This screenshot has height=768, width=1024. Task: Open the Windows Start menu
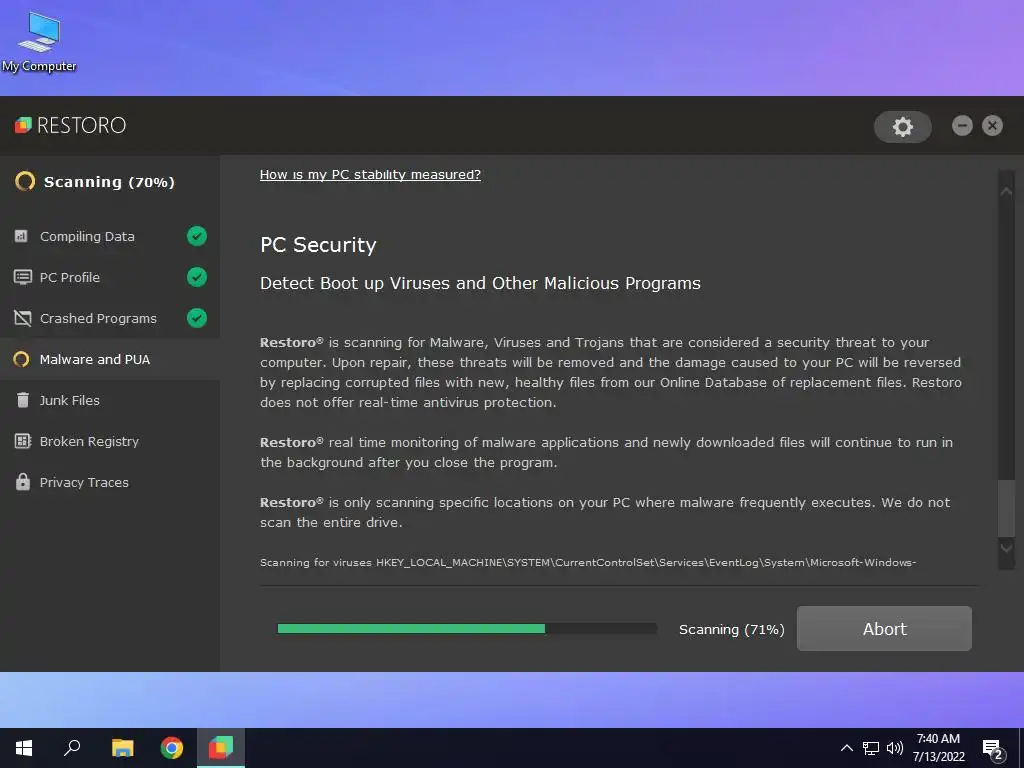(24, 748)
